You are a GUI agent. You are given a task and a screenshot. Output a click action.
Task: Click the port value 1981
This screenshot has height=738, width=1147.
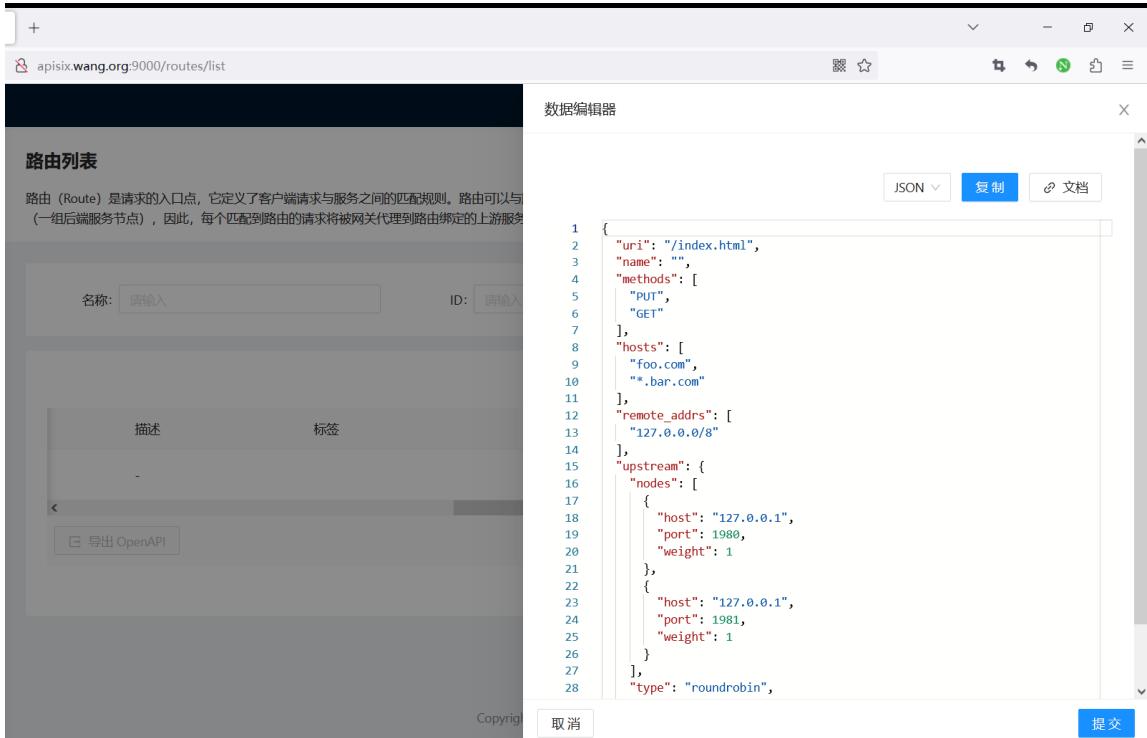tap(726, 620)
